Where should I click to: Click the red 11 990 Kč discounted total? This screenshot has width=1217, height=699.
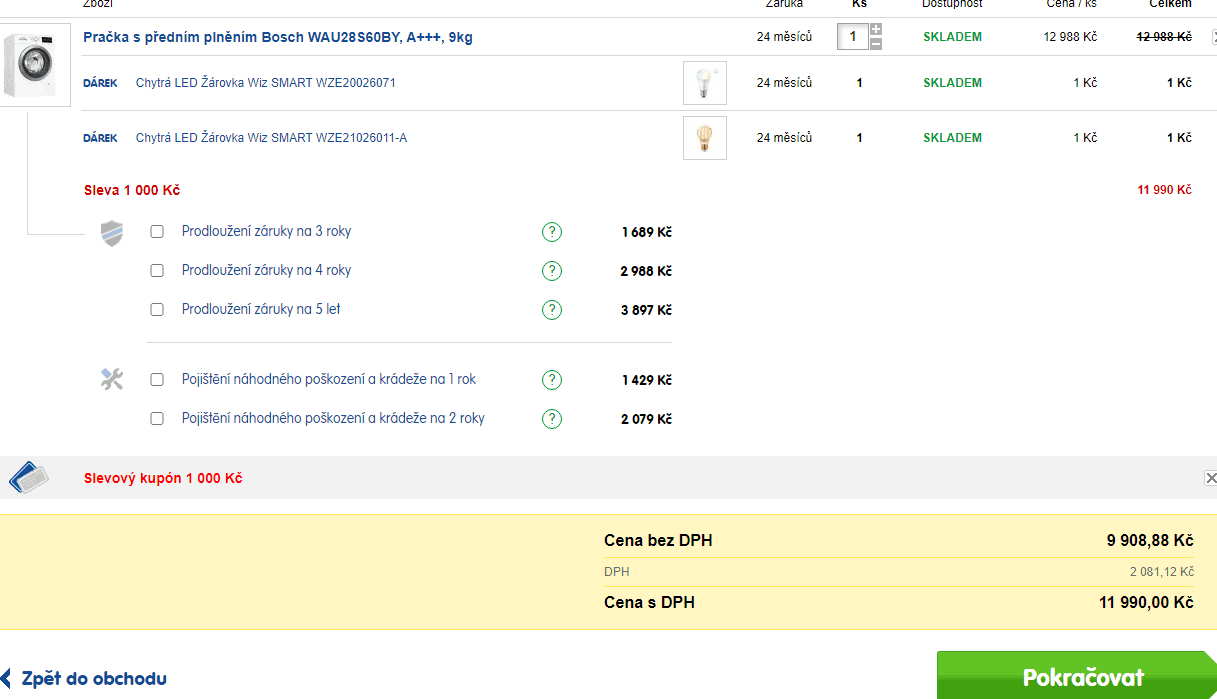point(1164,190)
